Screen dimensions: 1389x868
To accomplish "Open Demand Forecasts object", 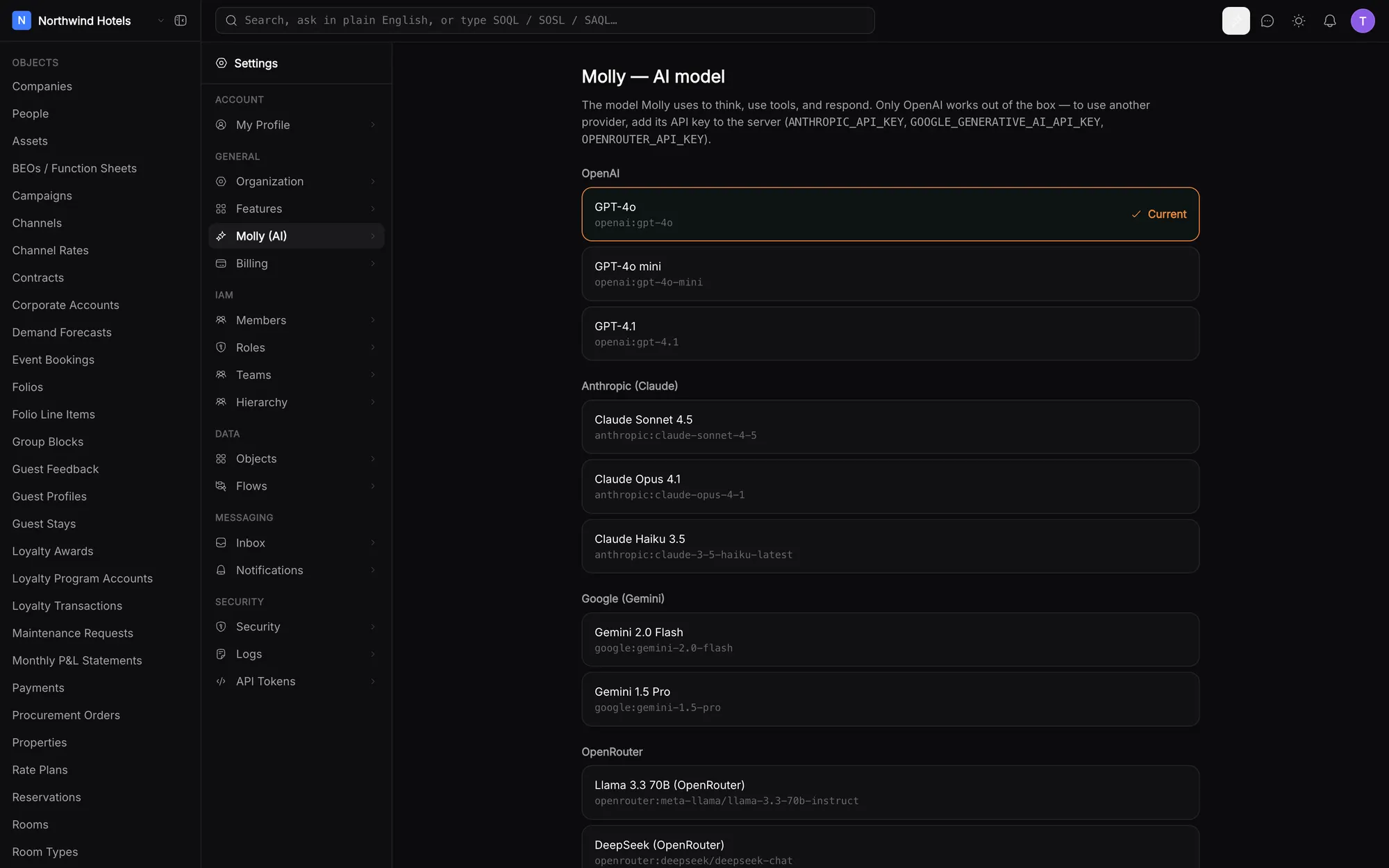I will [62, 333].
